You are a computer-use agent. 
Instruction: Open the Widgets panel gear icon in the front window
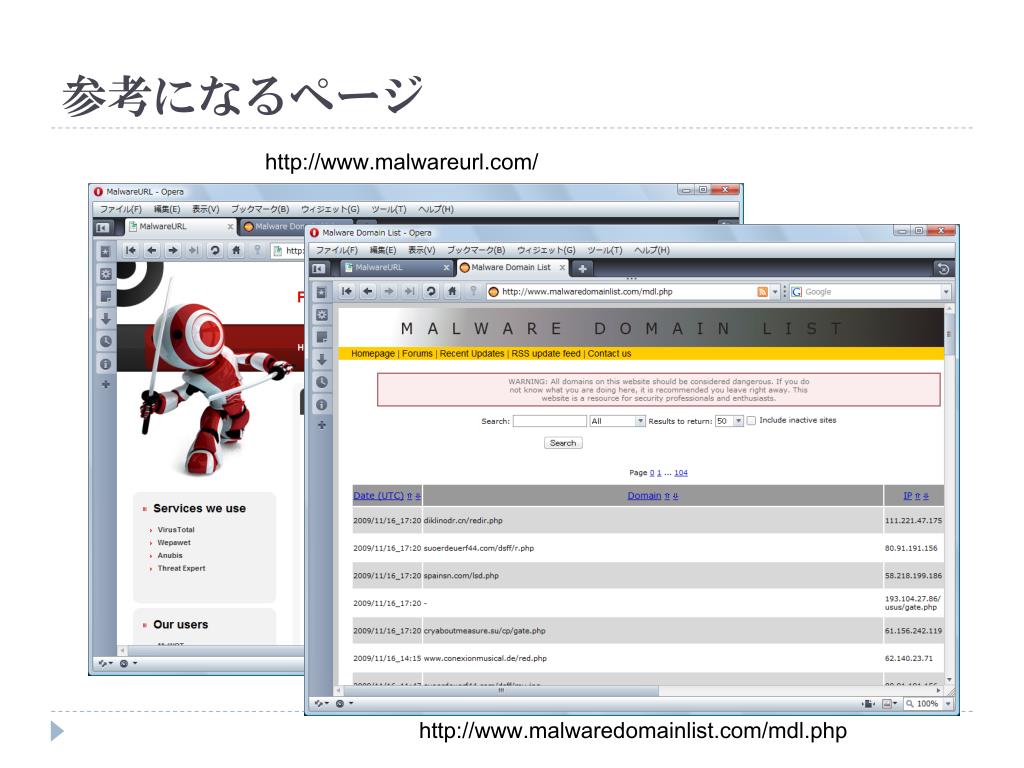click(x=321, y=315)
